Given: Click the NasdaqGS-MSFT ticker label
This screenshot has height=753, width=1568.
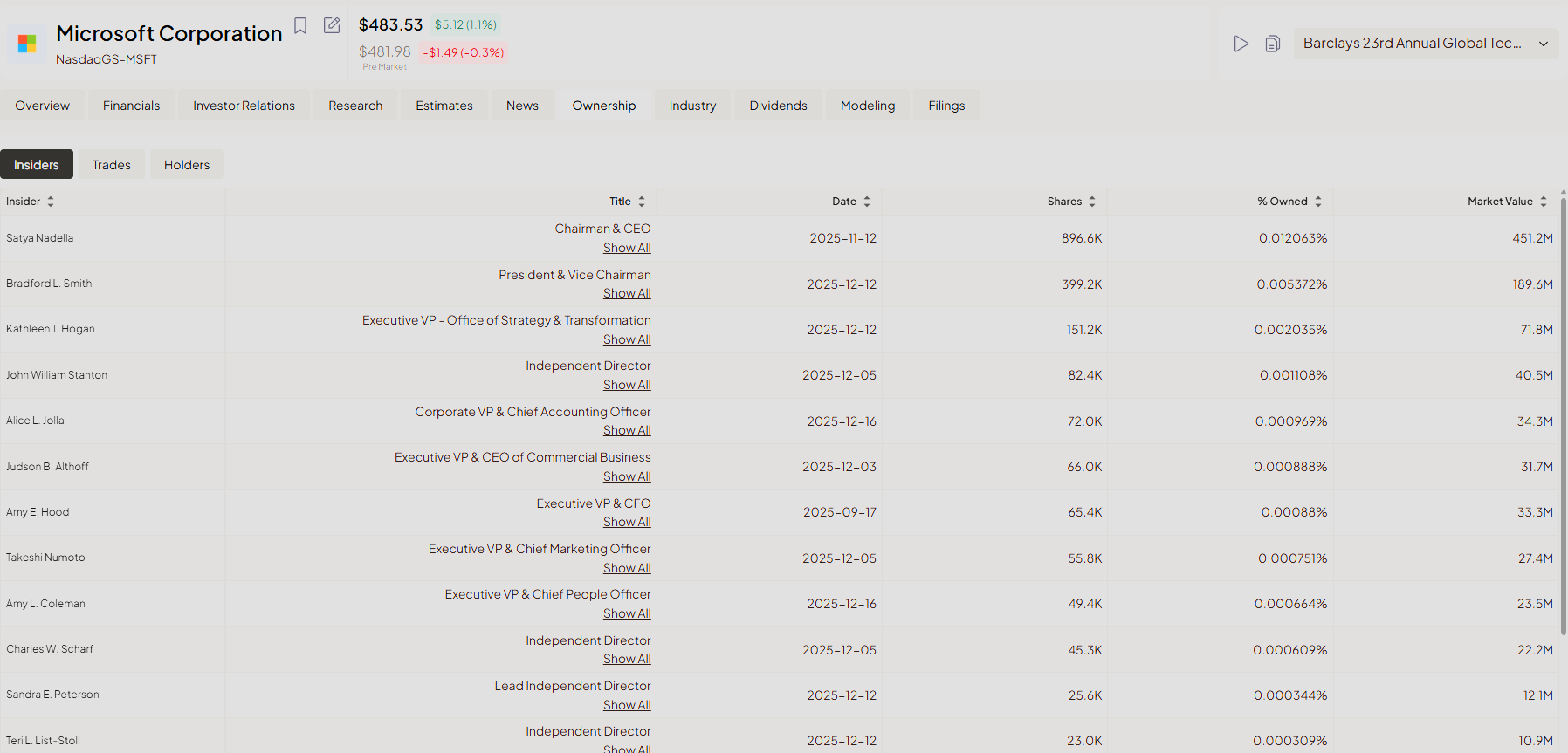Looking at the screenshot, I should (107, 59).
